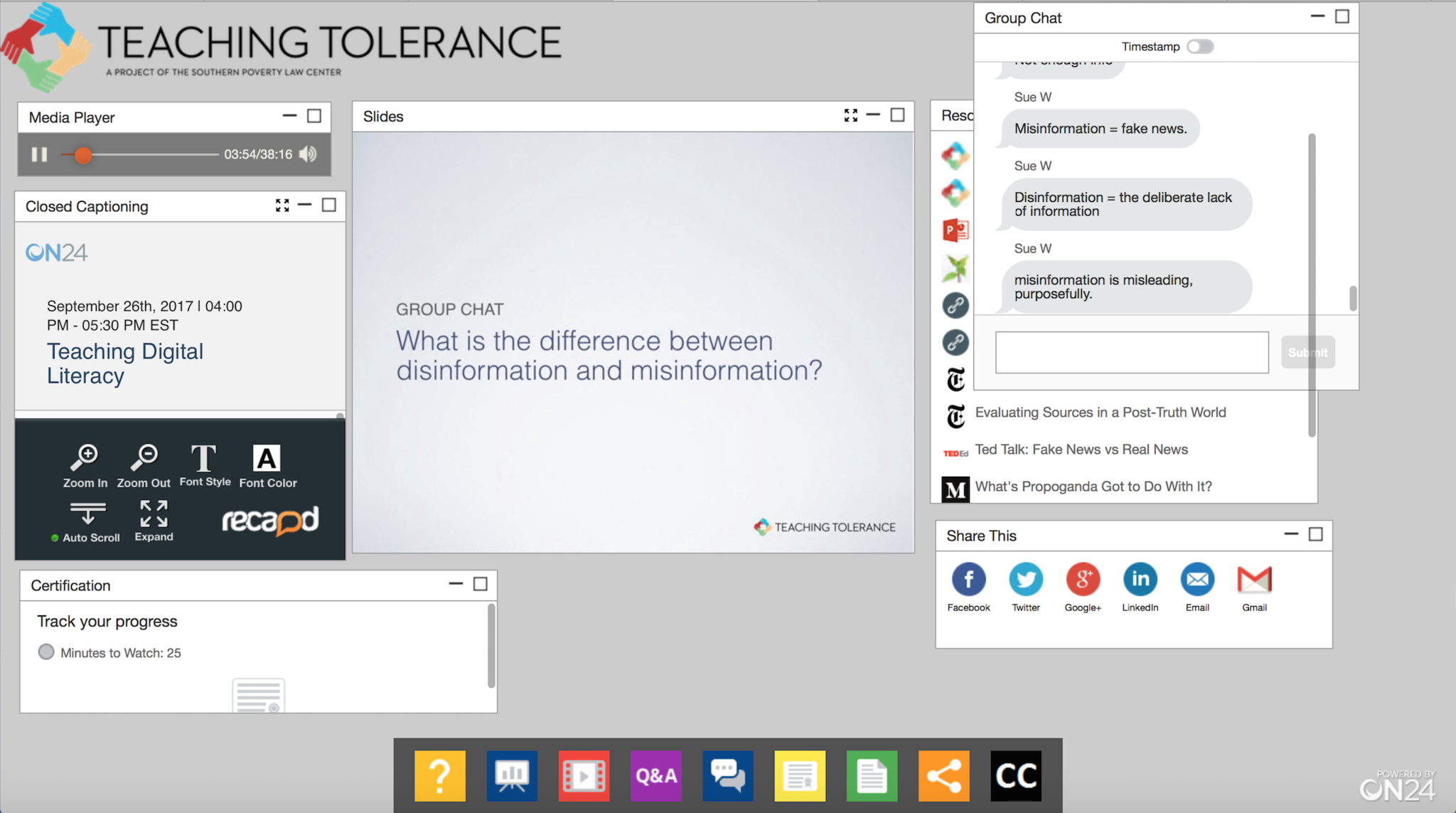Click the Expand captions button

coord(154,521)
